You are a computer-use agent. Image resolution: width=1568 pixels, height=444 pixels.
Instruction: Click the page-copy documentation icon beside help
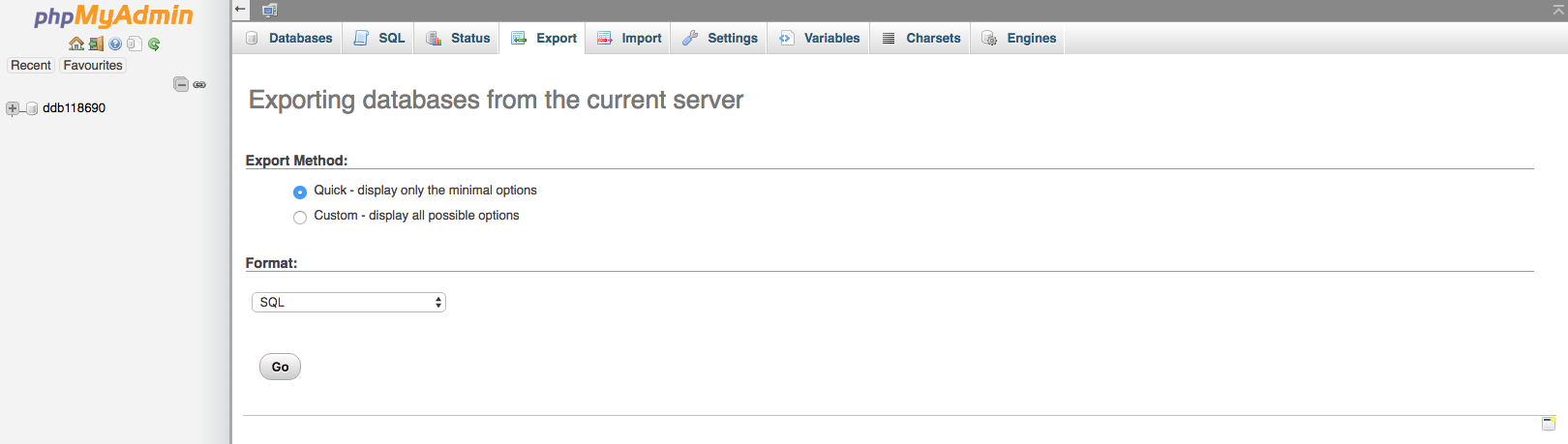[x=135, y=44]
